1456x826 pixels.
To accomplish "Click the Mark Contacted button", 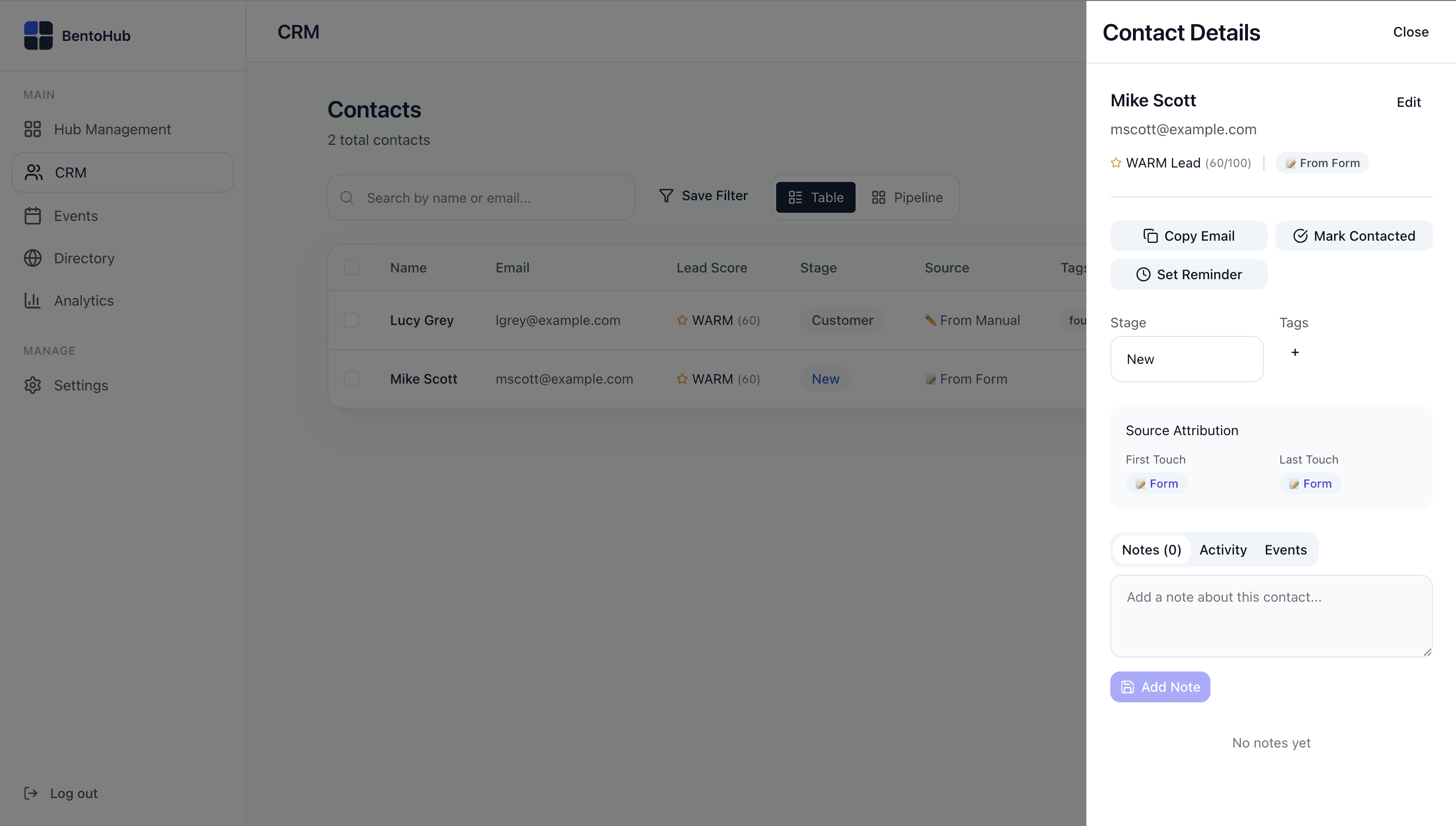I will 1353,236.
